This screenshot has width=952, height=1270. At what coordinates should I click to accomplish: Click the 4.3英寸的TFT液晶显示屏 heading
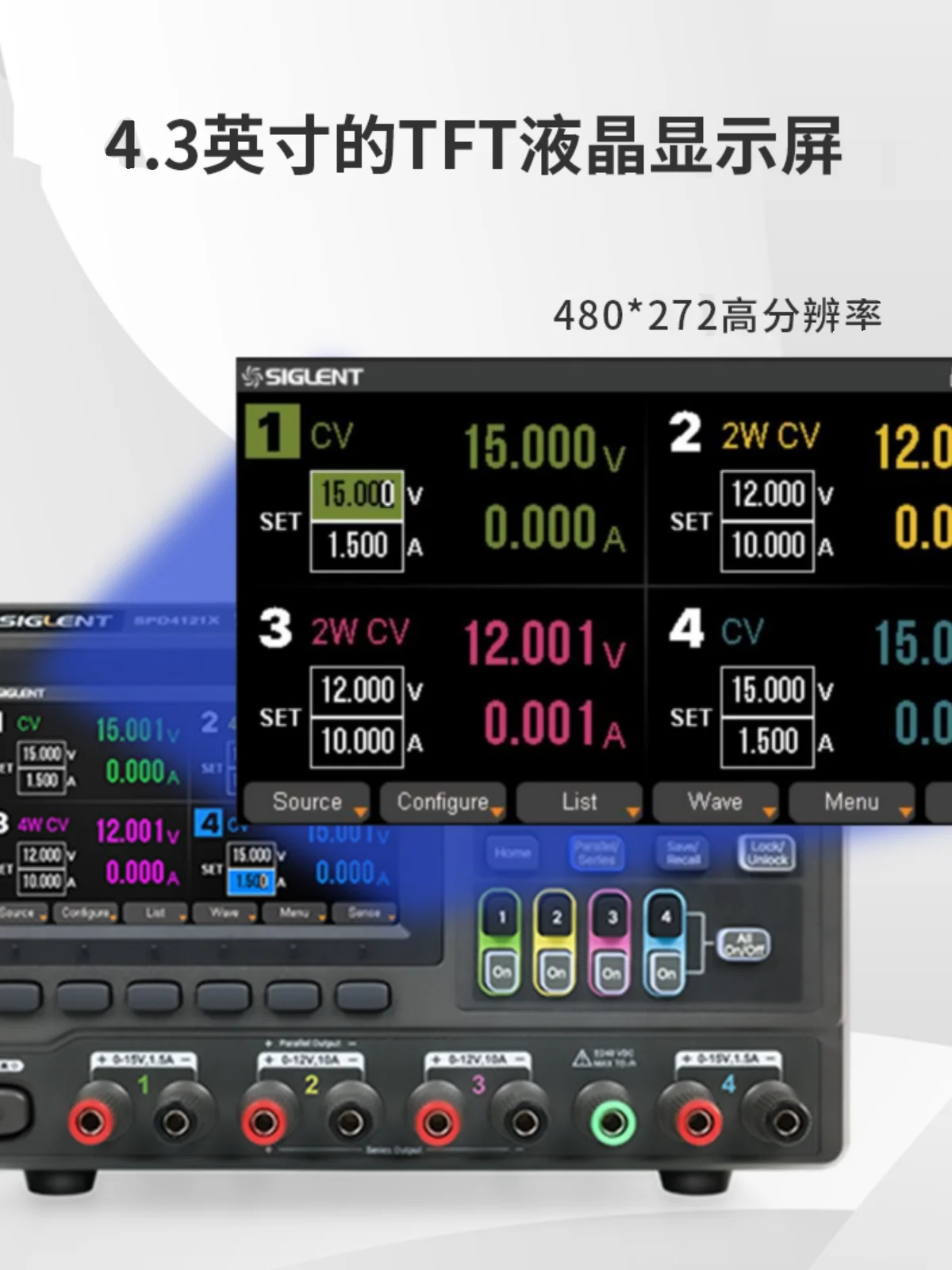click(474, 145)
